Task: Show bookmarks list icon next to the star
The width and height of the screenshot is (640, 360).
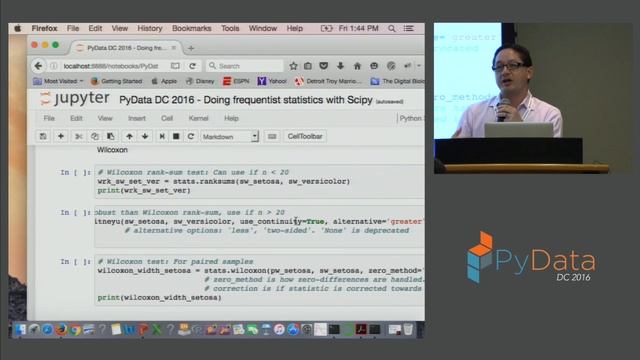Action: tap(308, 66)
